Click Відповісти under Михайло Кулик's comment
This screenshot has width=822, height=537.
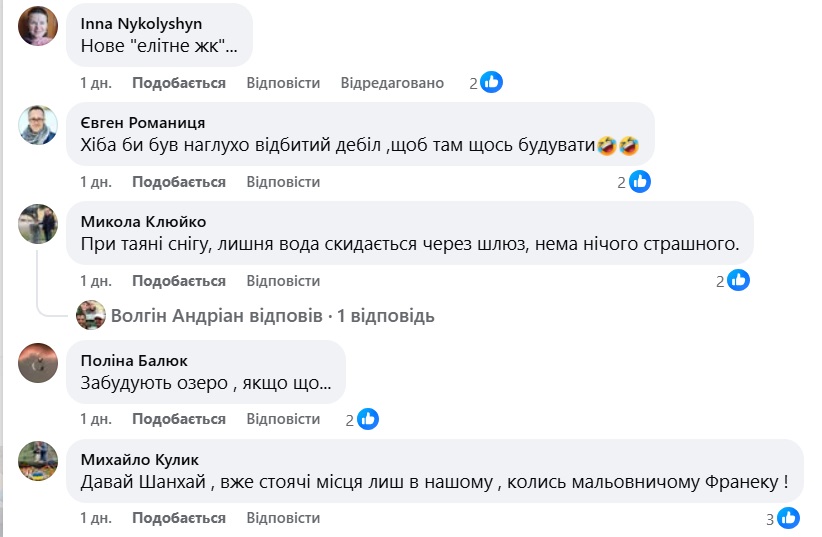click(x=283, y=518)
